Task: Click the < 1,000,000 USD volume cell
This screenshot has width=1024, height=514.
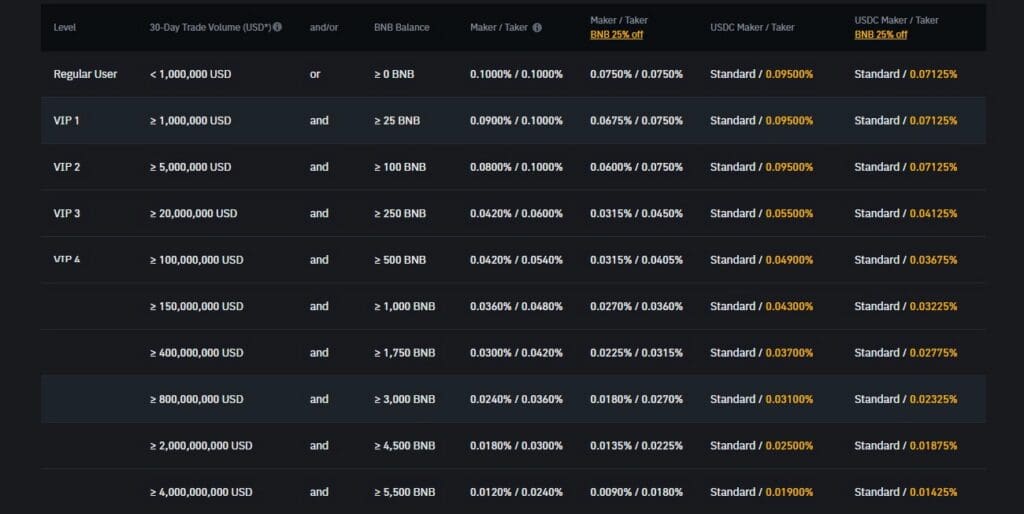Action: pyautogui.click(x=191, y=74)
